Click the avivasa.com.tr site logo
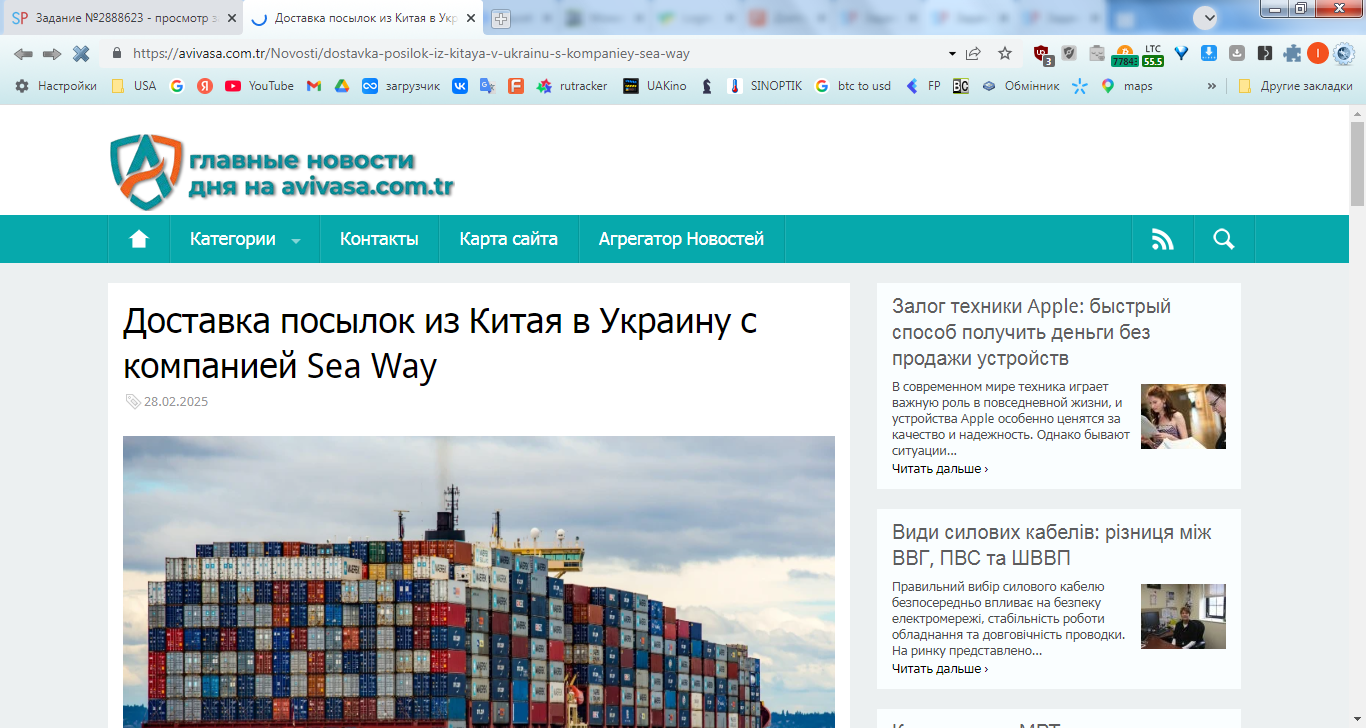 click(283, 172)
